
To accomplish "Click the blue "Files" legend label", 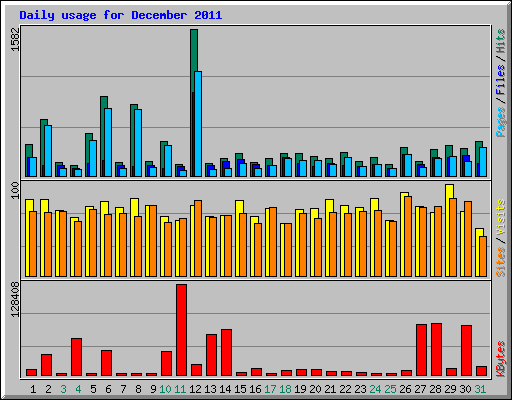I will point(500,79).
